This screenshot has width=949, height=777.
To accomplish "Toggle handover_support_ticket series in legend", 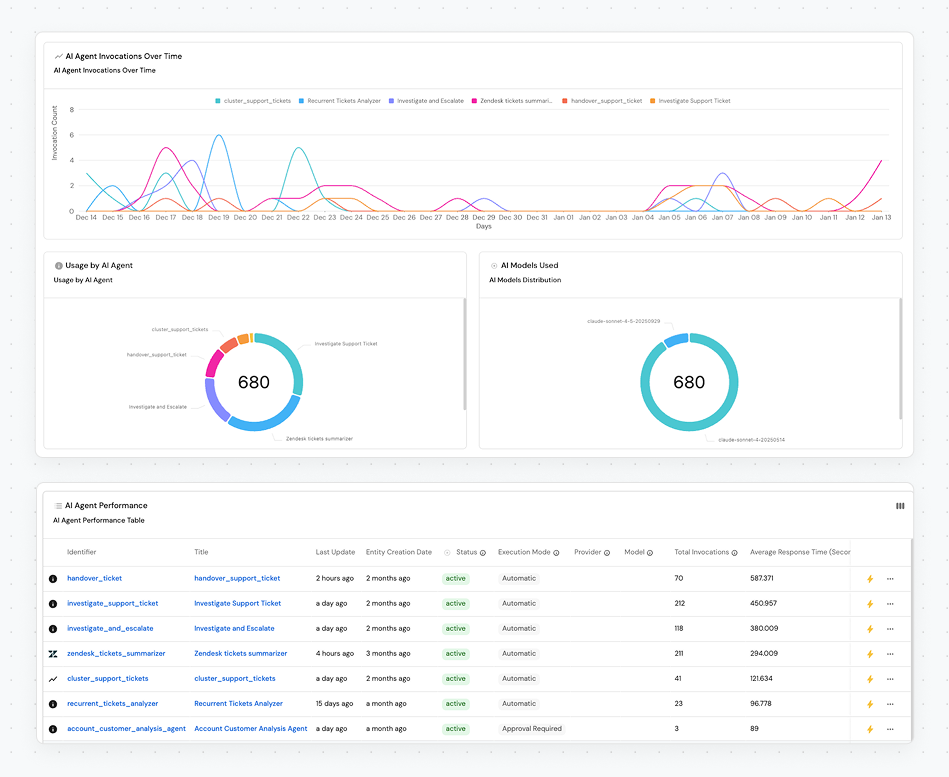I will click(602, 101).
